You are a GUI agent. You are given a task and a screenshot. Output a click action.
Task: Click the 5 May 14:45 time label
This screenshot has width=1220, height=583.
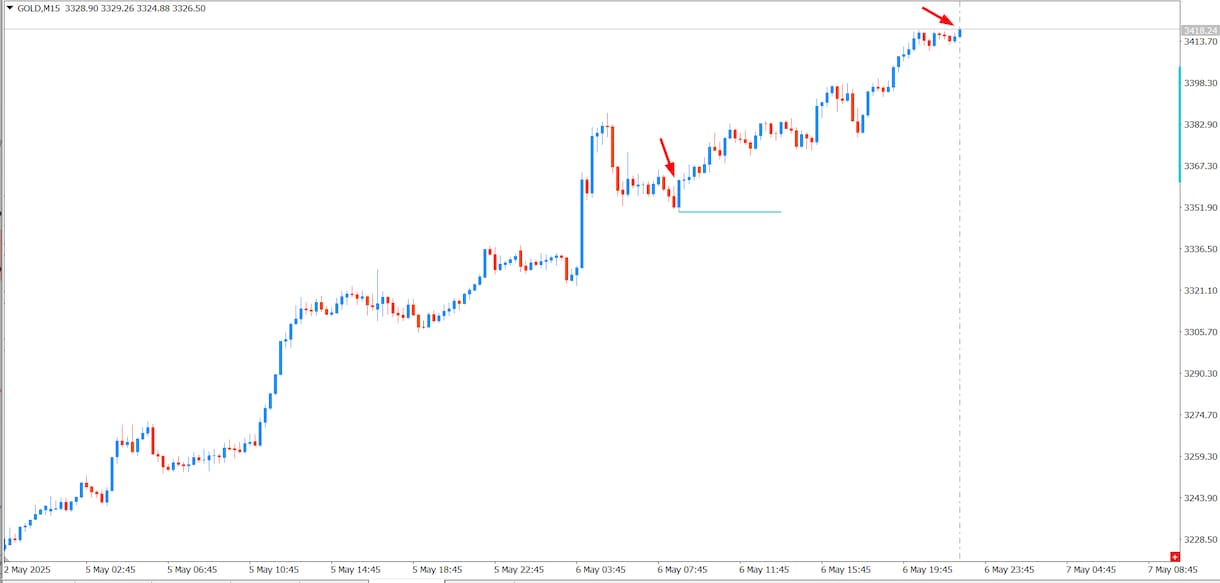click(356, 570)
